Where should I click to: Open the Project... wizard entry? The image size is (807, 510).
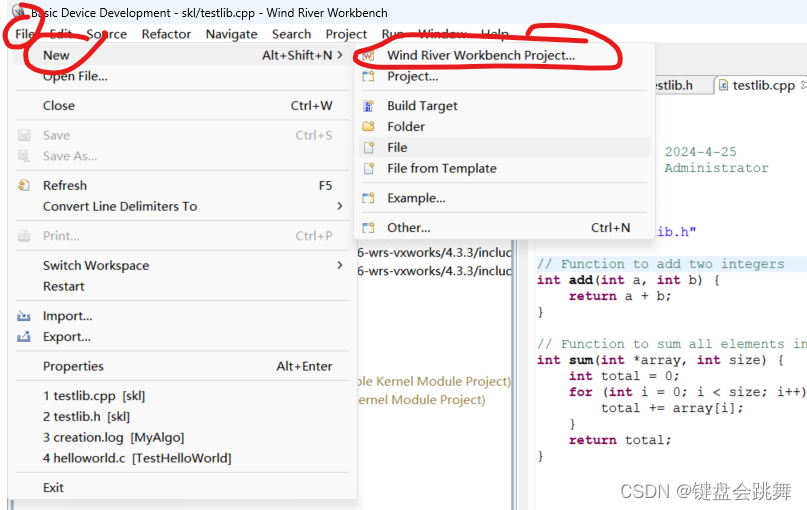click(413, 76)
